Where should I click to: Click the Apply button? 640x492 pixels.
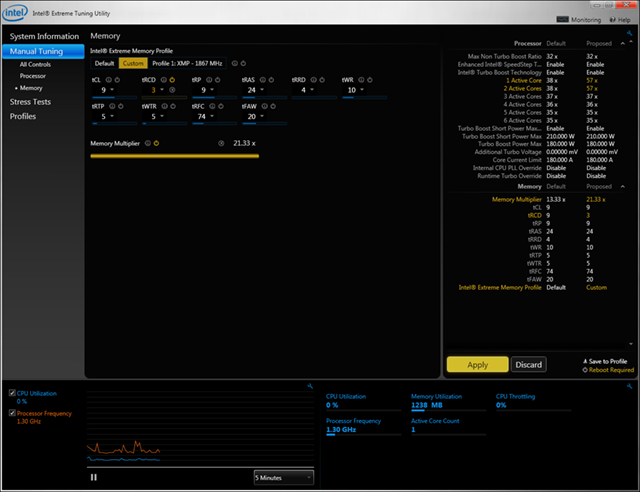coord(478,365)
